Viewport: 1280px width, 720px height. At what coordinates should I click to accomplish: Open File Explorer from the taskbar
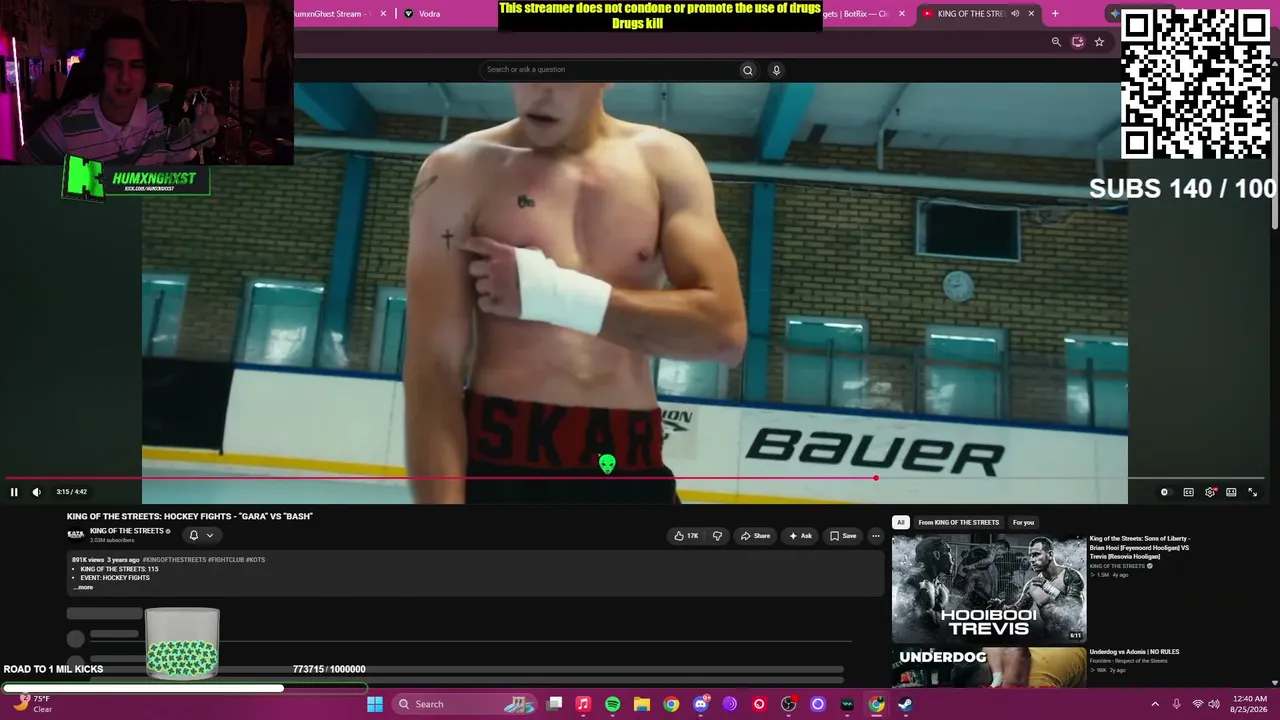tap(642, 704)
